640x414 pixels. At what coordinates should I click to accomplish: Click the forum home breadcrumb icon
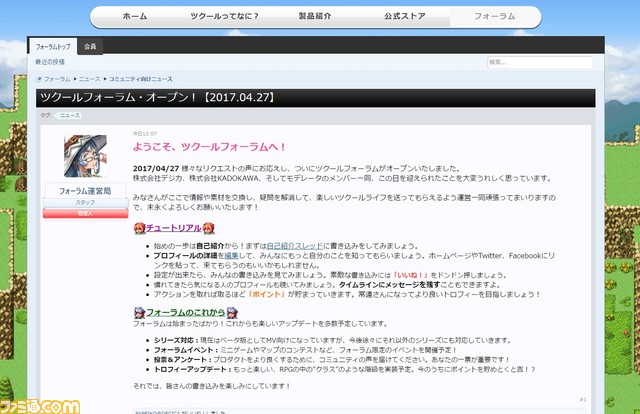39,78
